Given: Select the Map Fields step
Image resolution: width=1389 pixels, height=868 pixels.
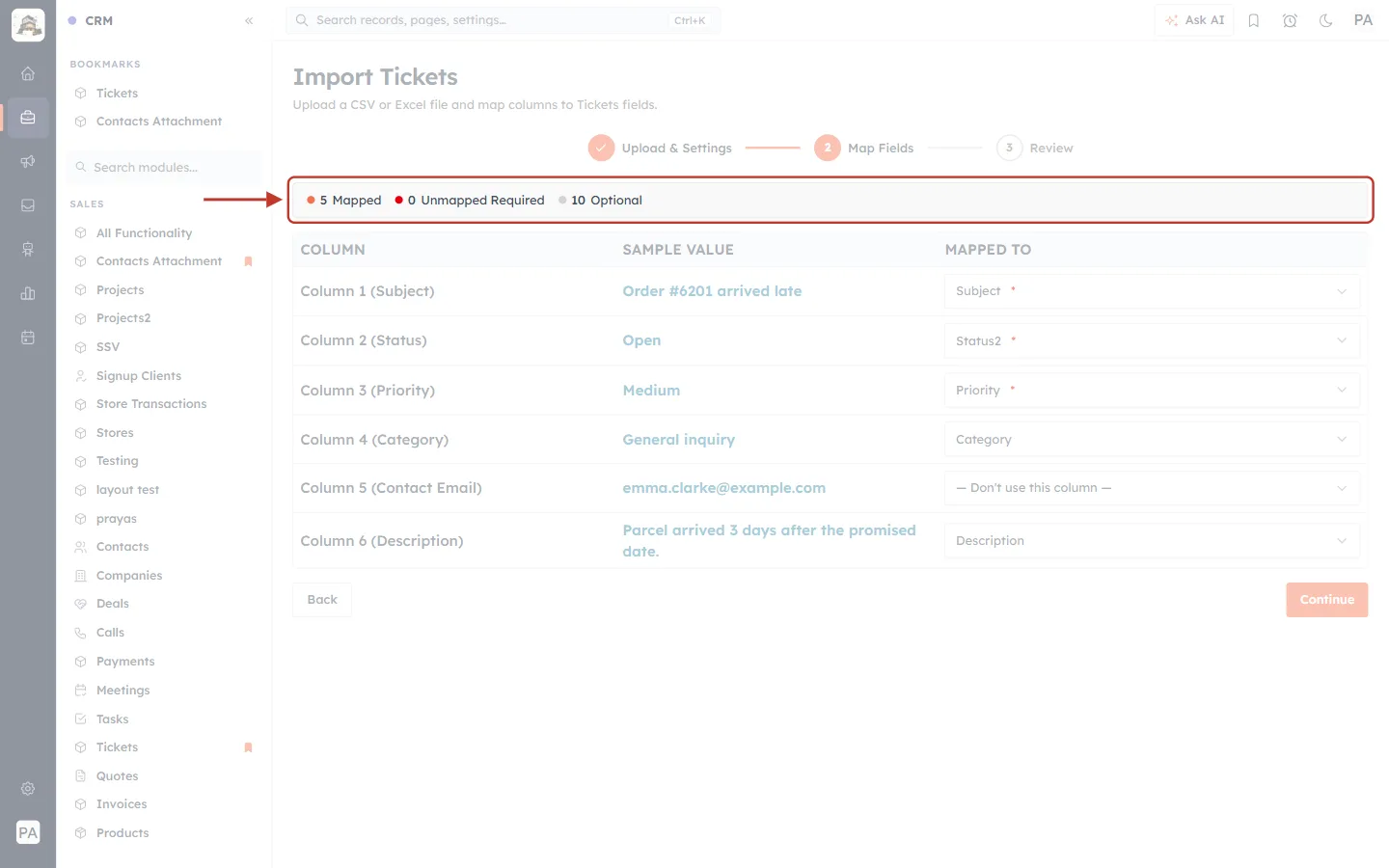Looking at the screenshot, I should click(864, 148).
